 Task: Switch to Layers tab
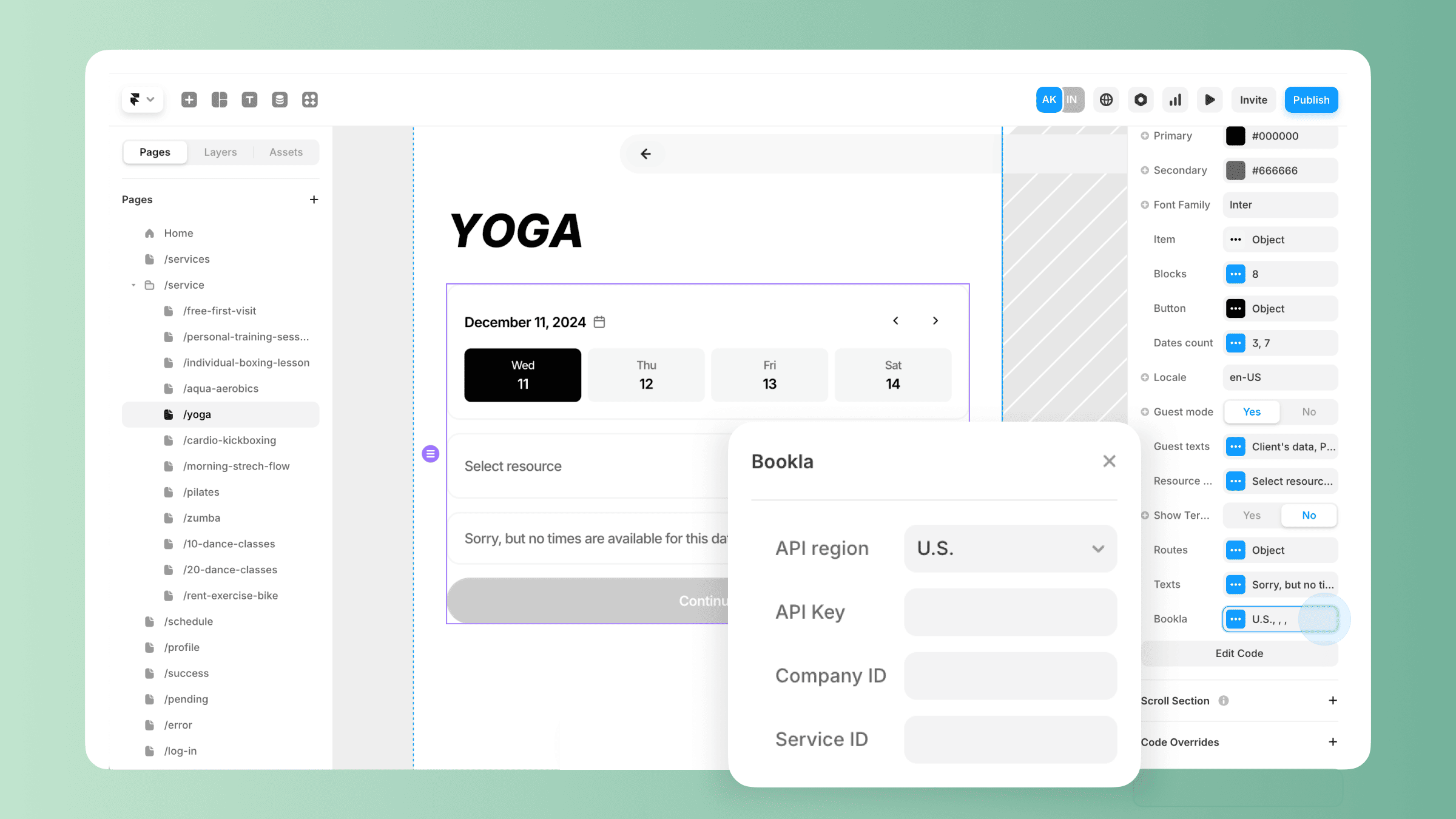pyautogui.click(x=220, y=152)
